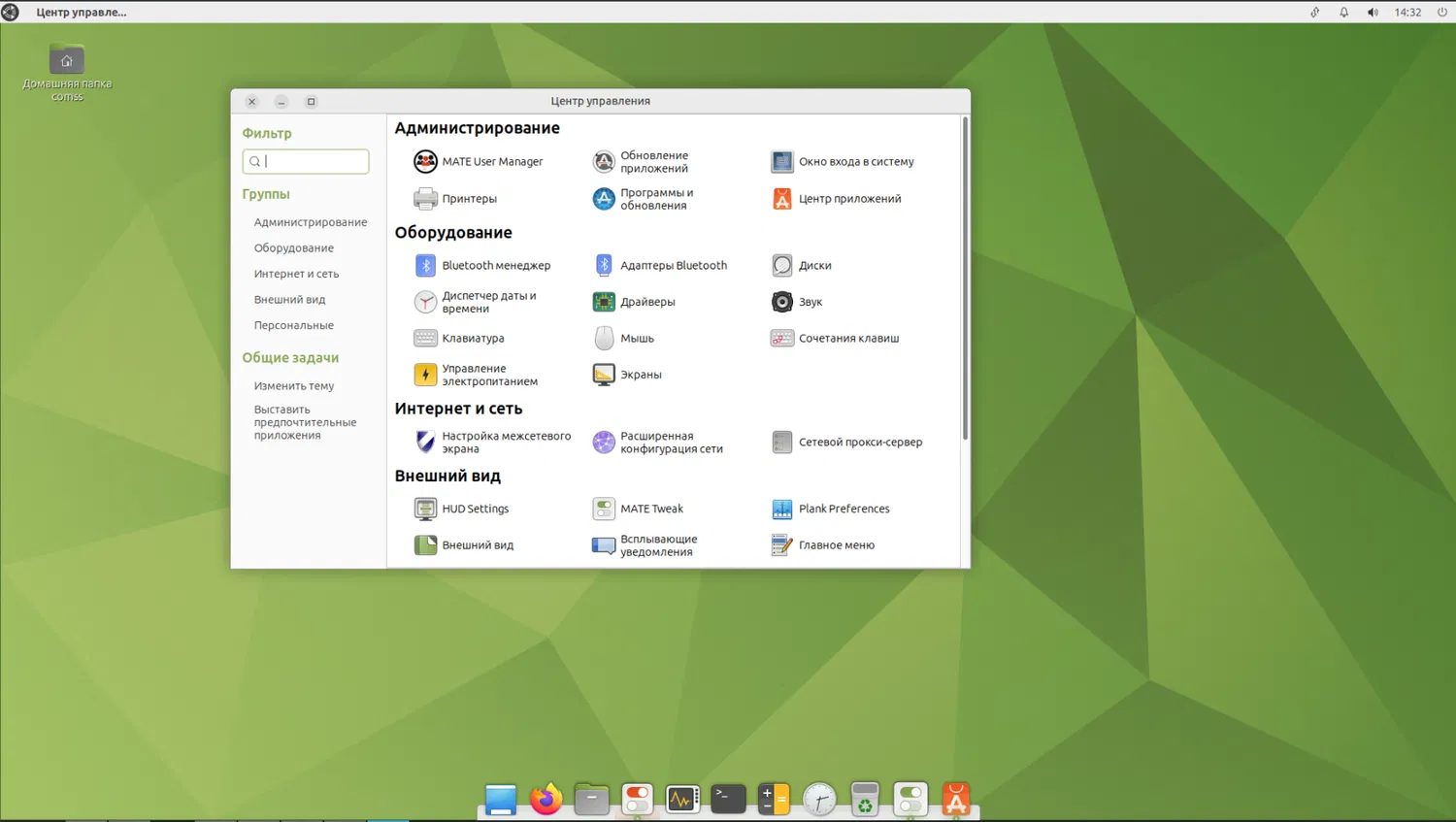This screenshot has height=822, width=1456.
Task: Open Центр приложений in Администрирование section
Action: point(836,198)
